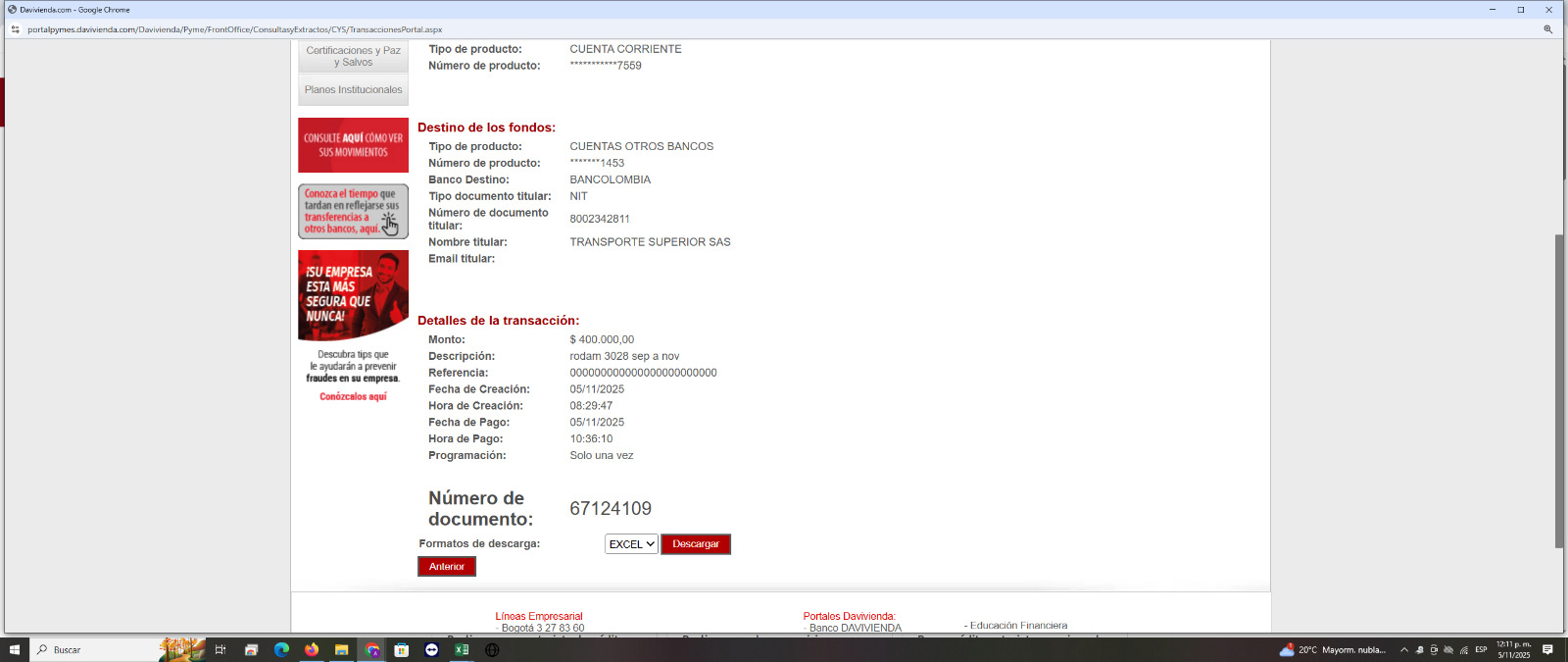The height and width of the screenshot is (662, 1568).
Task: Click the Task View taskbar icon
Action: [220, 649]
